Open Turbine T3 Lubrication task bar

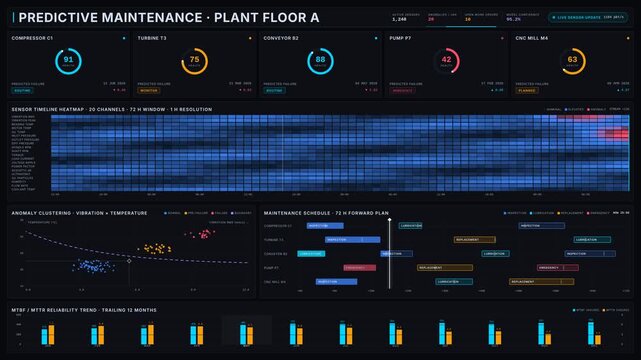click(x=592, y=240)
